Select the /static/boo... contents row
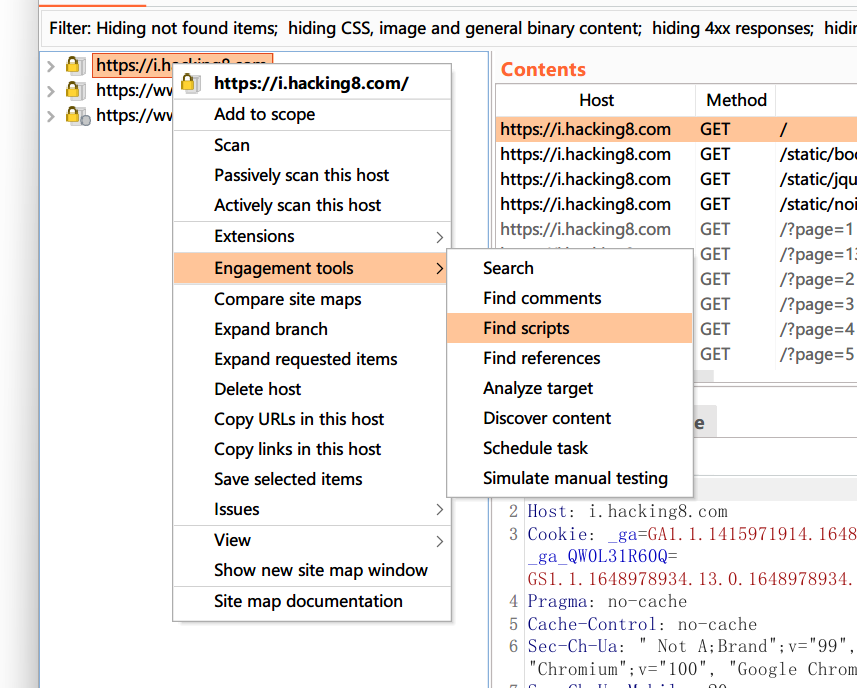The height and width of the screenshot is (688, 857). (677, 155)
